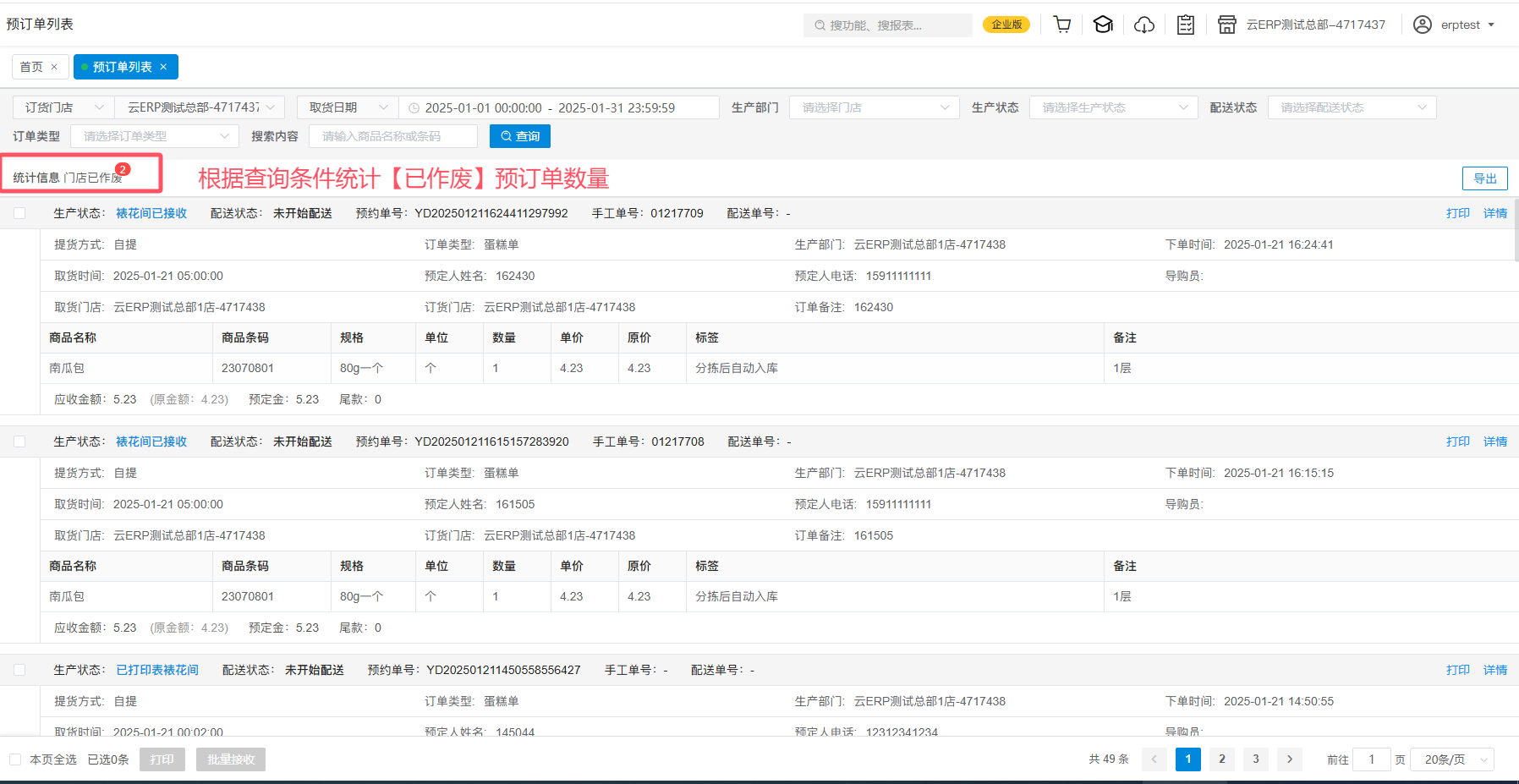Click 裱花间已接收 status of order 01217709

pos(151,213)
